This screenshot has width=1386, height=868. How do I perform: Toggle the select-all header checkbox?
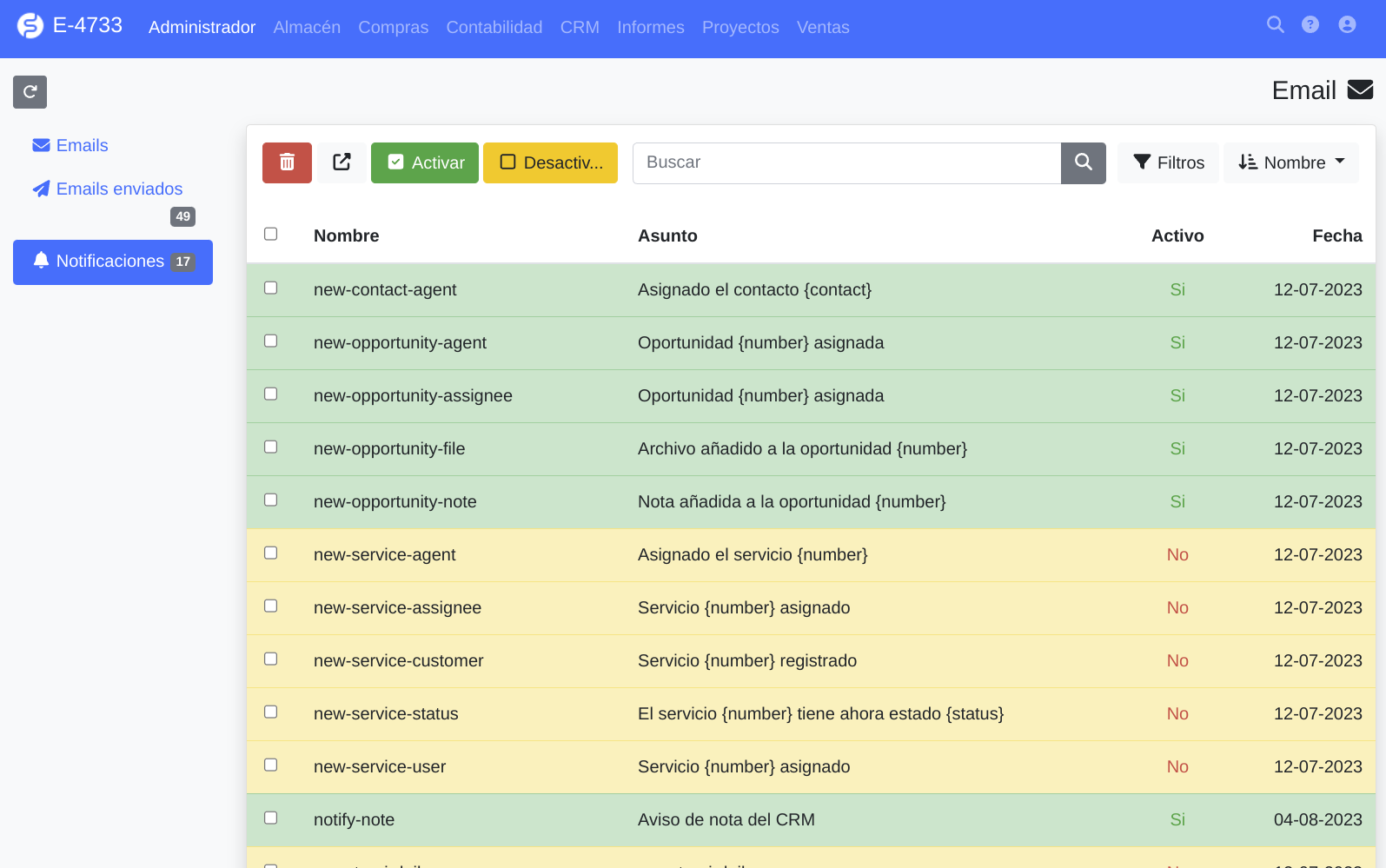pyautogui.click(x=271, y=234)
